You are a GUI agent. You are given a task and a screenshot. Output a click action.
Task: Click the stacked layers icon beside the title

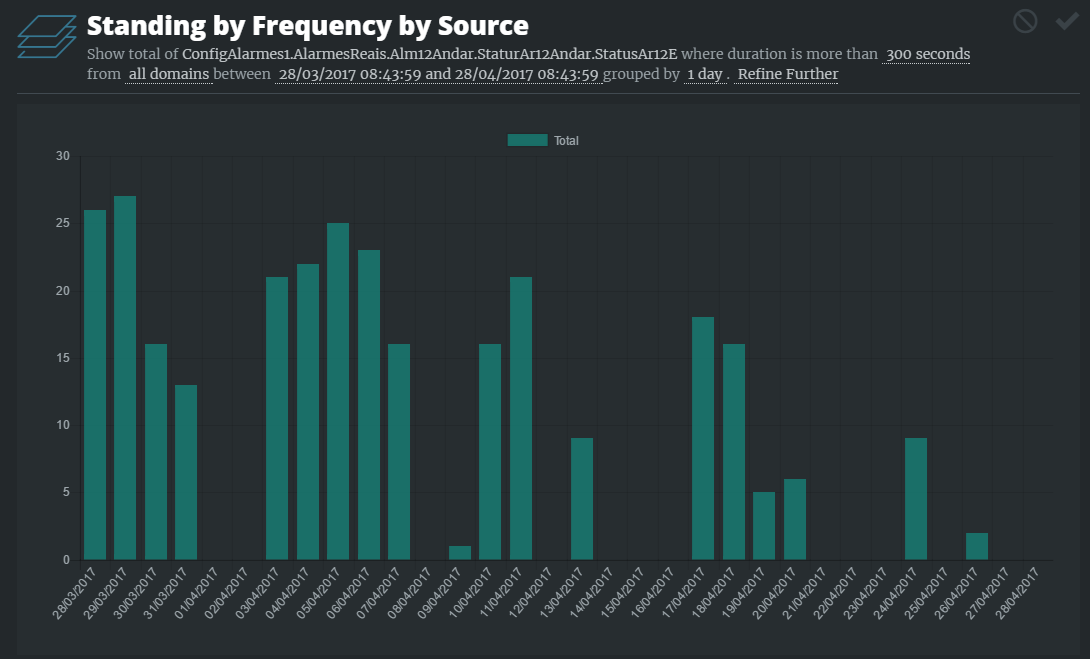(x=47, y=37)
